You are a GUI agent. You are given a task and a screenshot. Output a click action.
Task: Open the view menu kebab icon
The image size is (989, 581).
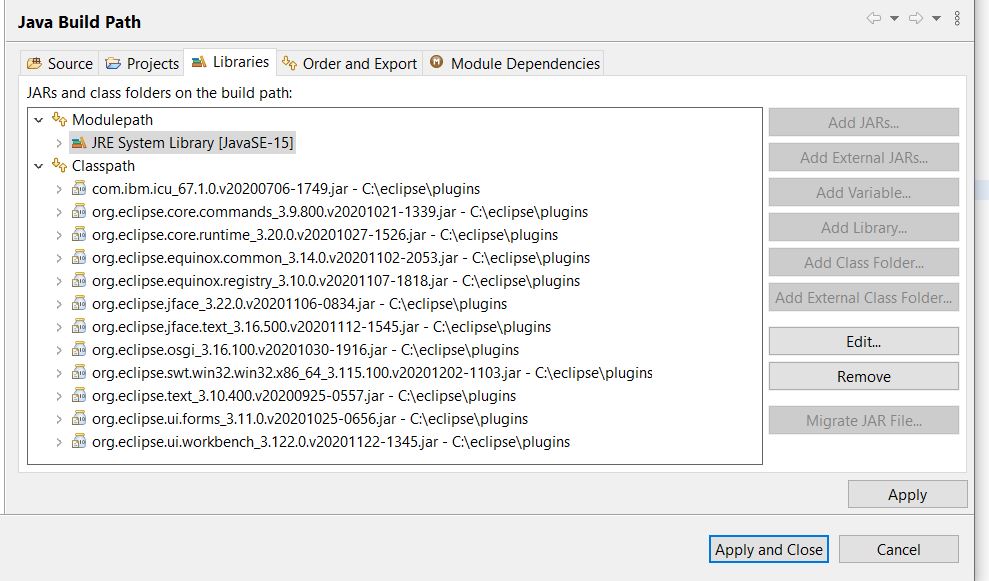(x=957, y=18)
